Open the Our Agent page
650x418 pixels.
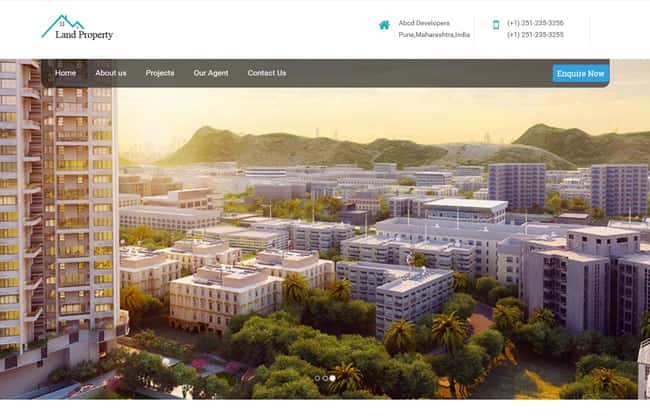coord(211,73)
